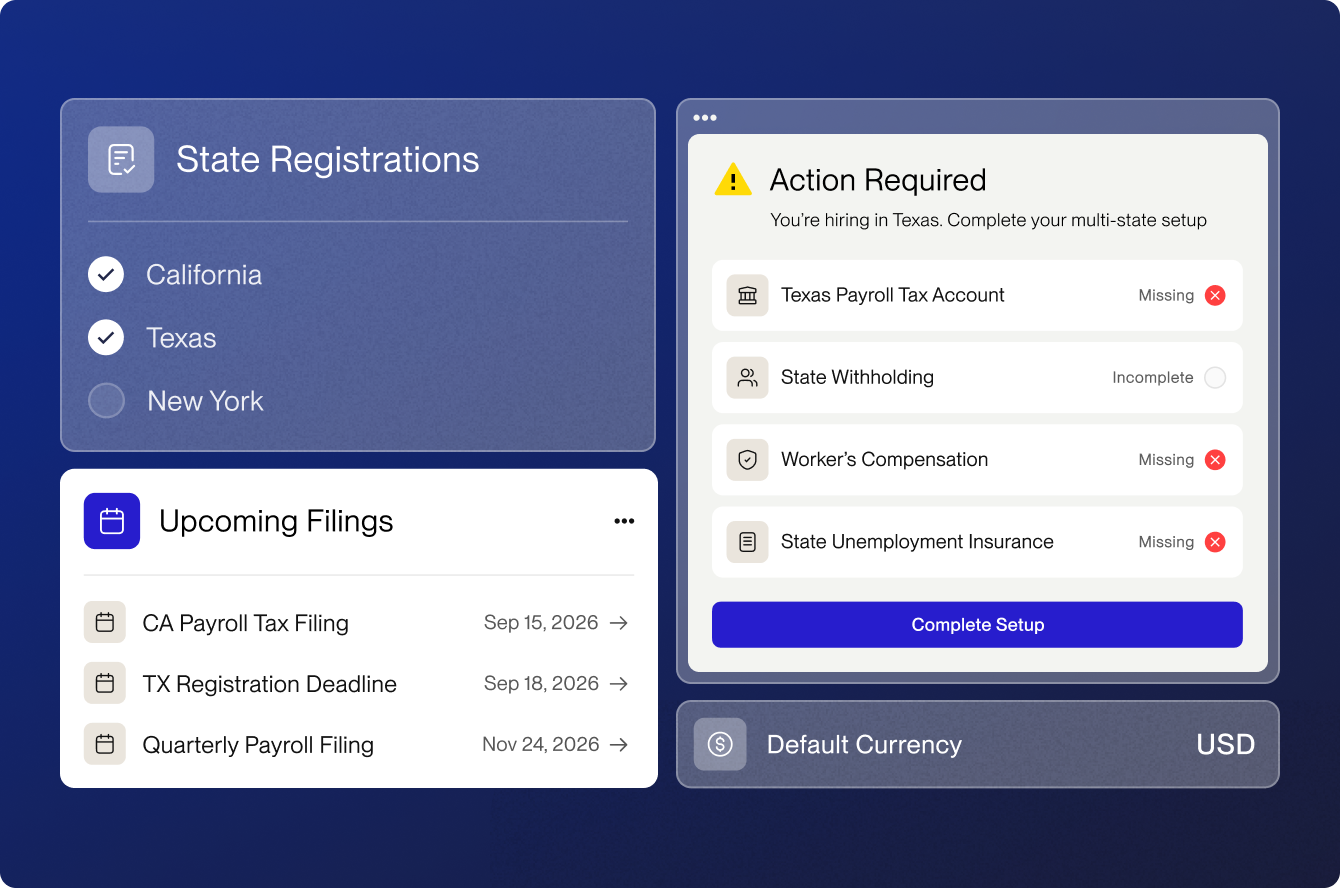The height and width of the screenshot is (888, 1340).
Task: Open the arrow next to Nov 24, 2026
Action: (x=619, y=744)
